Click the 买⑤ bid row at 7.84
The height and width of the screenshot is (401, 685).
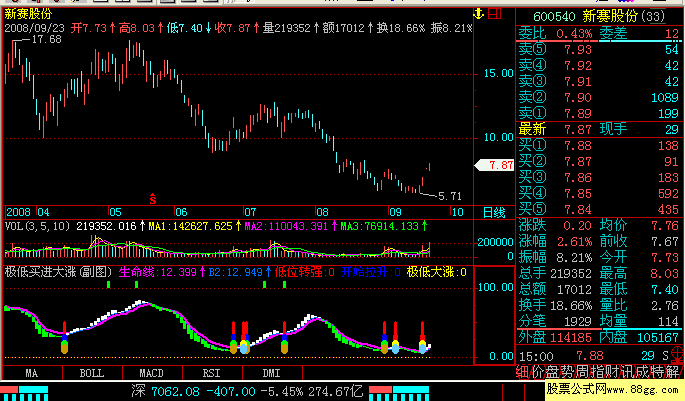[x=599, y=210]
